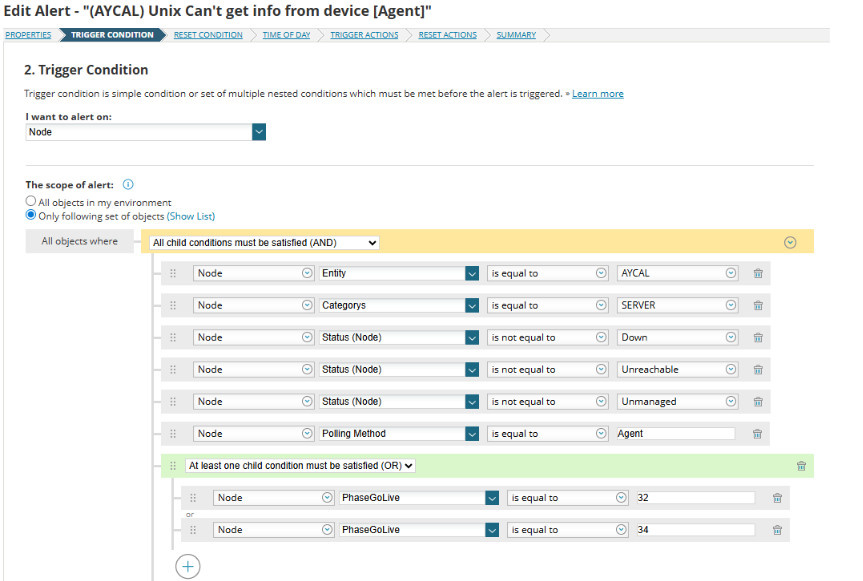863x581 pixels.
Task: Delete the Unmanaged status condition row
Action: [758, 402]
